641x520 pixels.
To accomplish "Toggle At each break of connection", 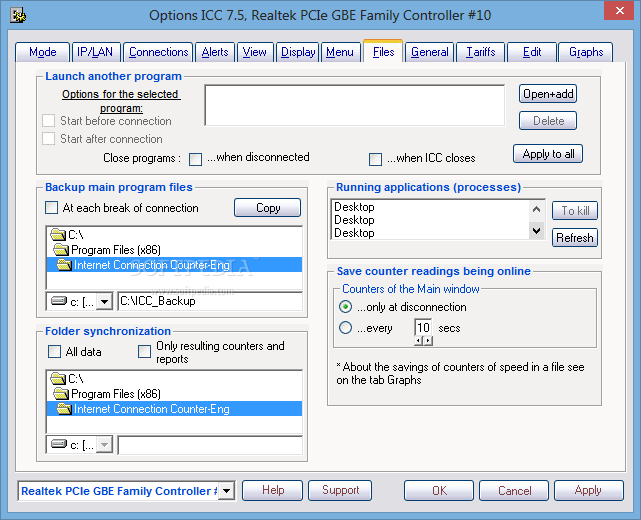I will coord(52,208).
